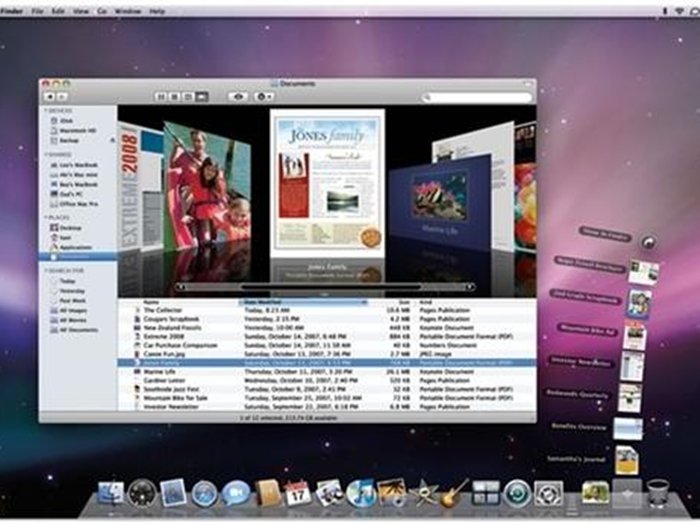Open Time Machine from the Dock
700x525 pixels.
(x=516, y=493)
